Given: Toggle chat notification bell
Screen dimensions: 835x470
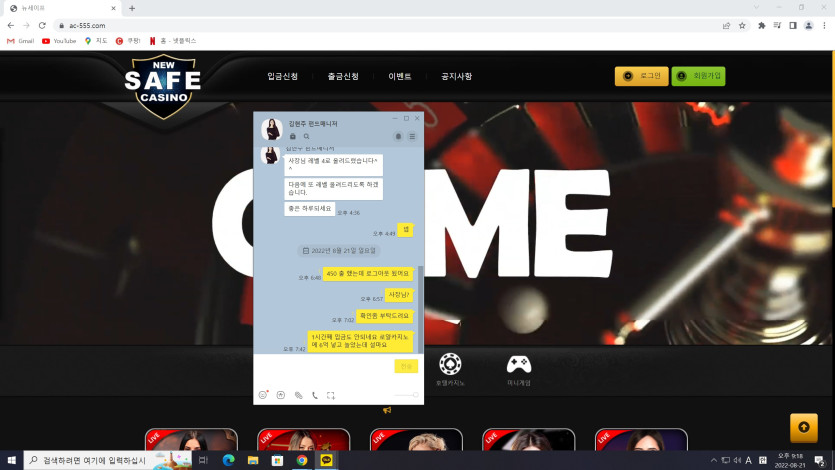Looking at the screenshot, I should [x=398, y=136].
